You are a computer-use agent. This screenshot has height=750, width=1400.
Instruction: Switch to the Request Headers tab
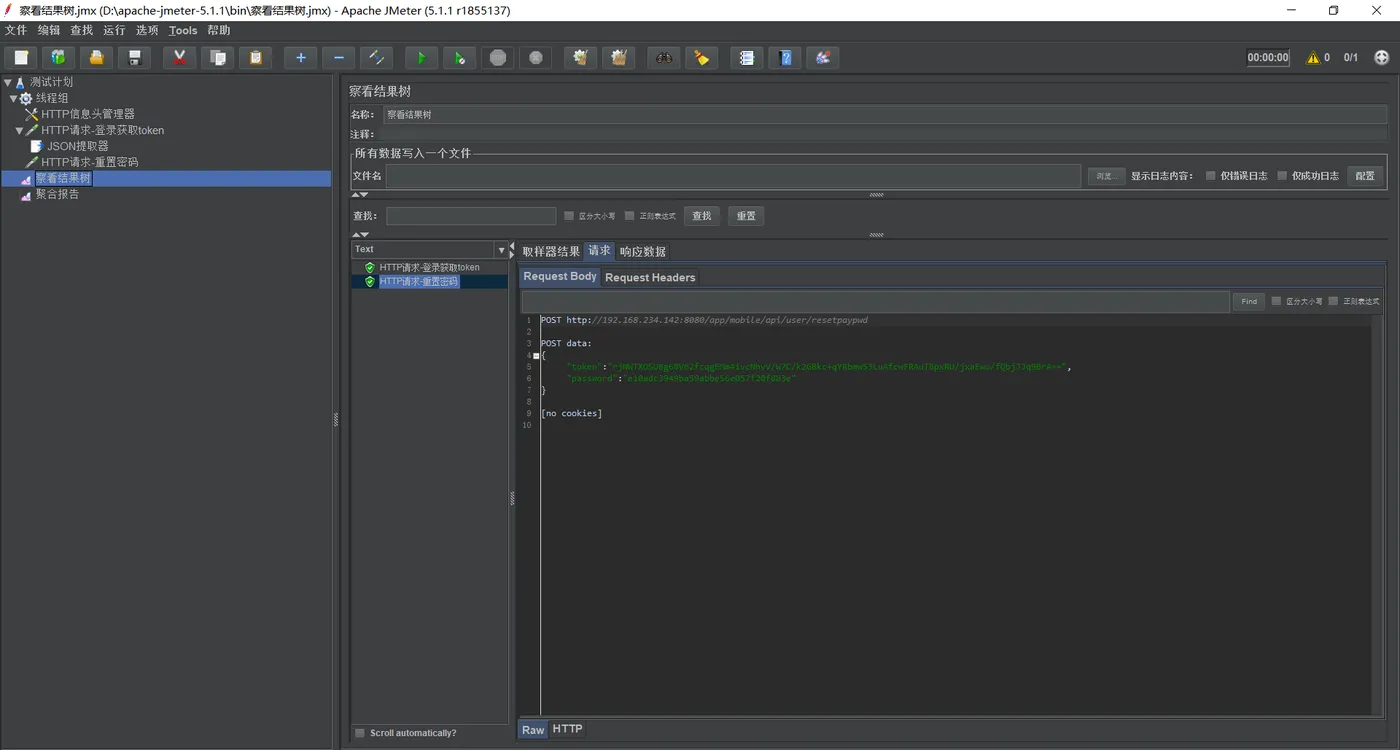pyautogui.click(x=650, y=277)
